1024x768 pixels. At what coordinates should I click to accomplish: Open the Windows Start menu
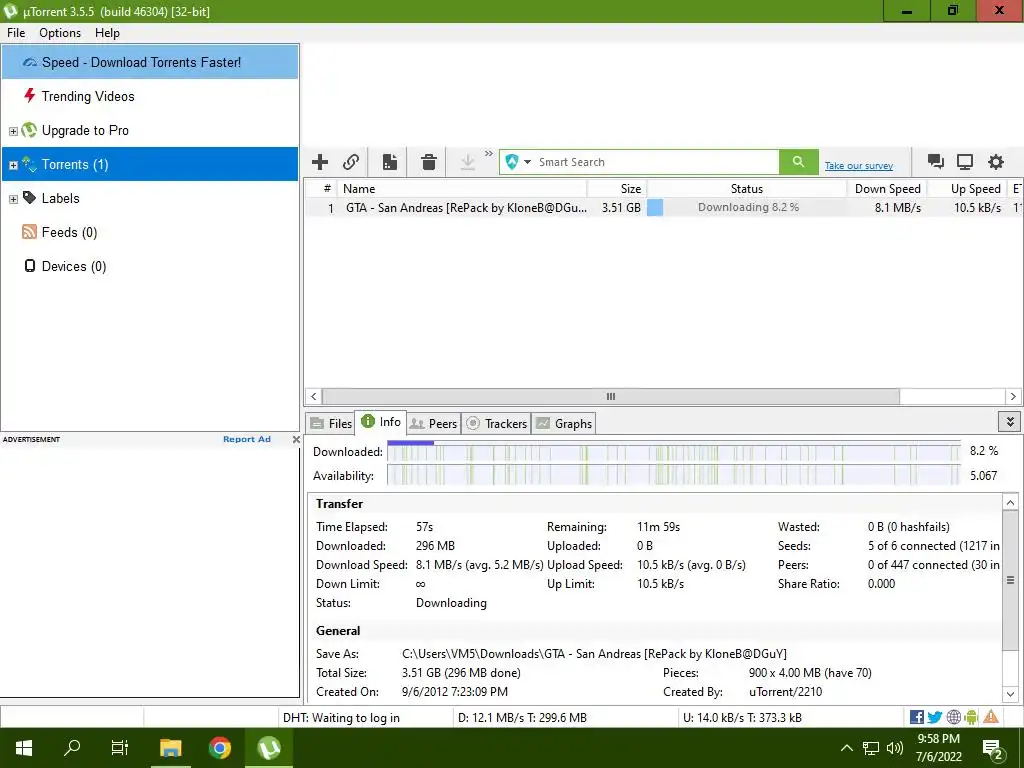[24, 748]
